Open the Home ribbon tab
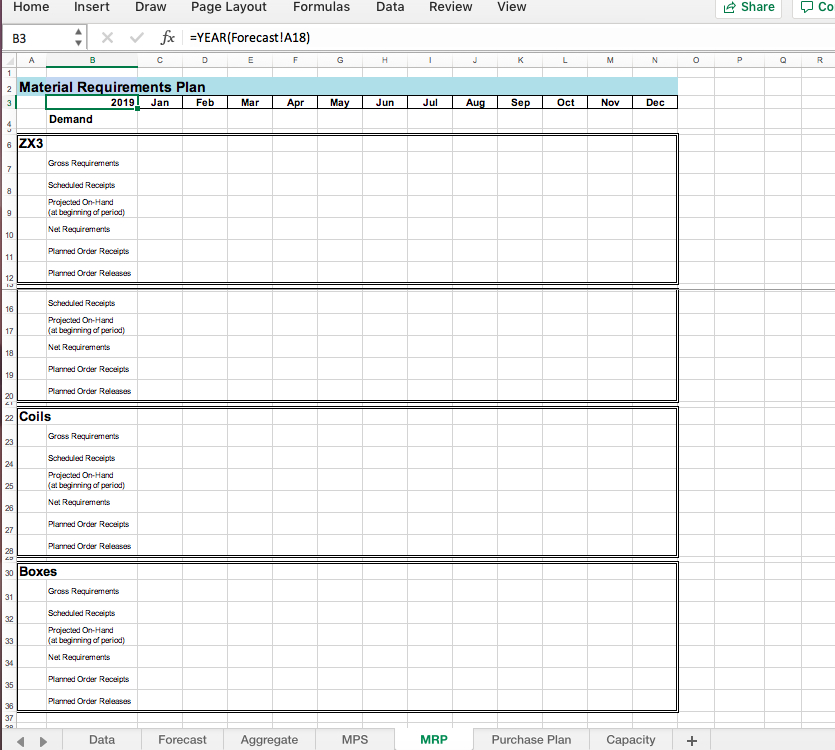This screenshot has height=750, width=835. tap(30, 8)
